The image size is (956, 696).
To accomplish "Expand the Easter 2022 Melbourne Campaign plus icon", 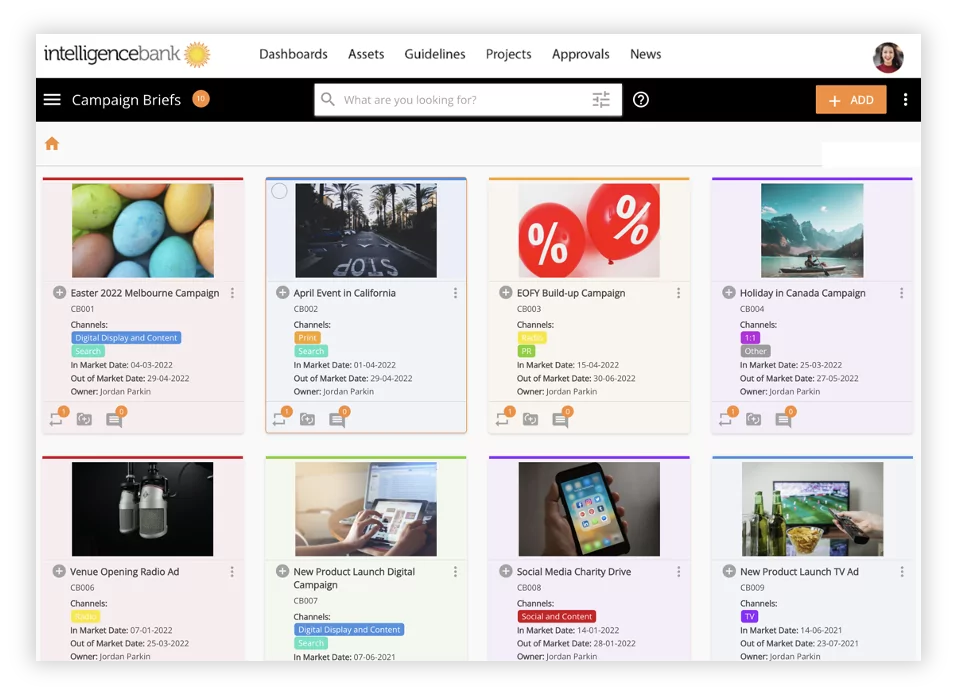I will [x=59, y=293].
